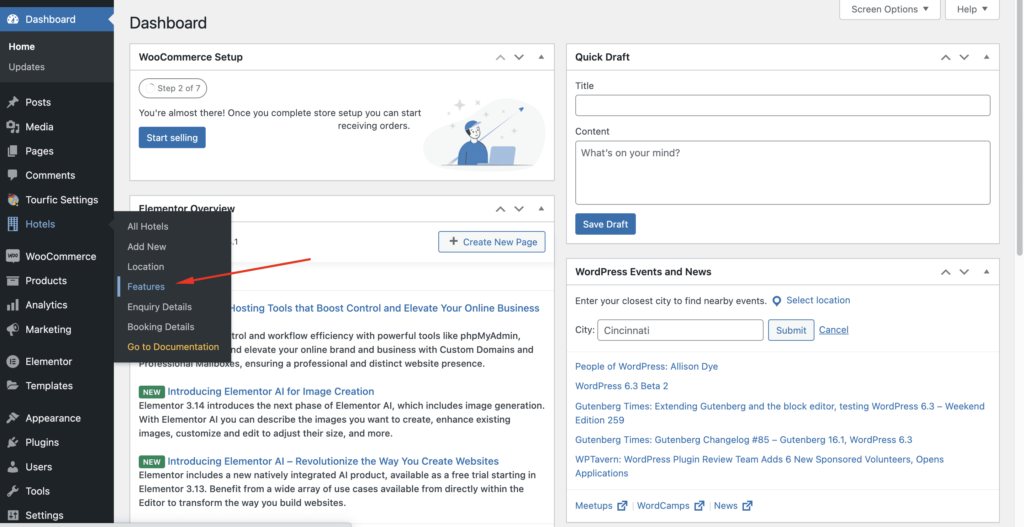Open the Meetups external link

click(x=601, y=506)
